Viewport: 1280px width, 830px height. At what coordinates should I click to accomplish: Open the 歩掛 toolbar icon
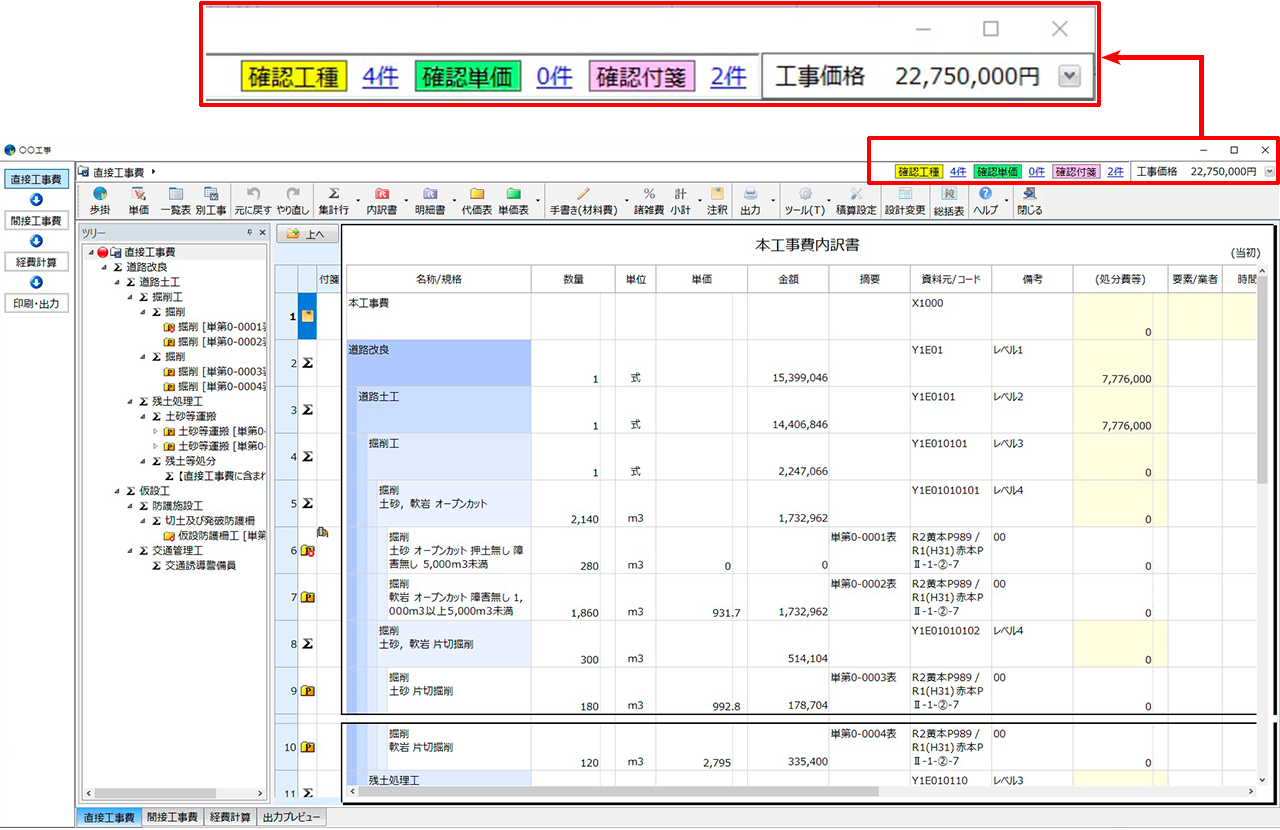[x=99, y=201]
